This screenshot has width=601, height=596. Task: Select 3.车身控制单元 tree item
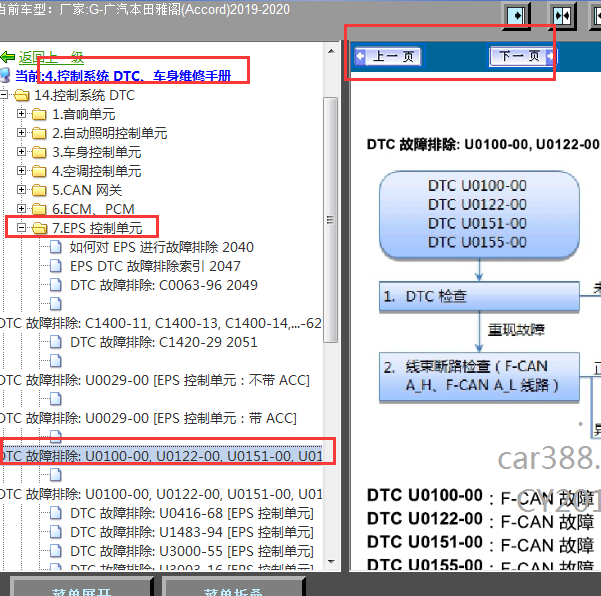(97, 152)
